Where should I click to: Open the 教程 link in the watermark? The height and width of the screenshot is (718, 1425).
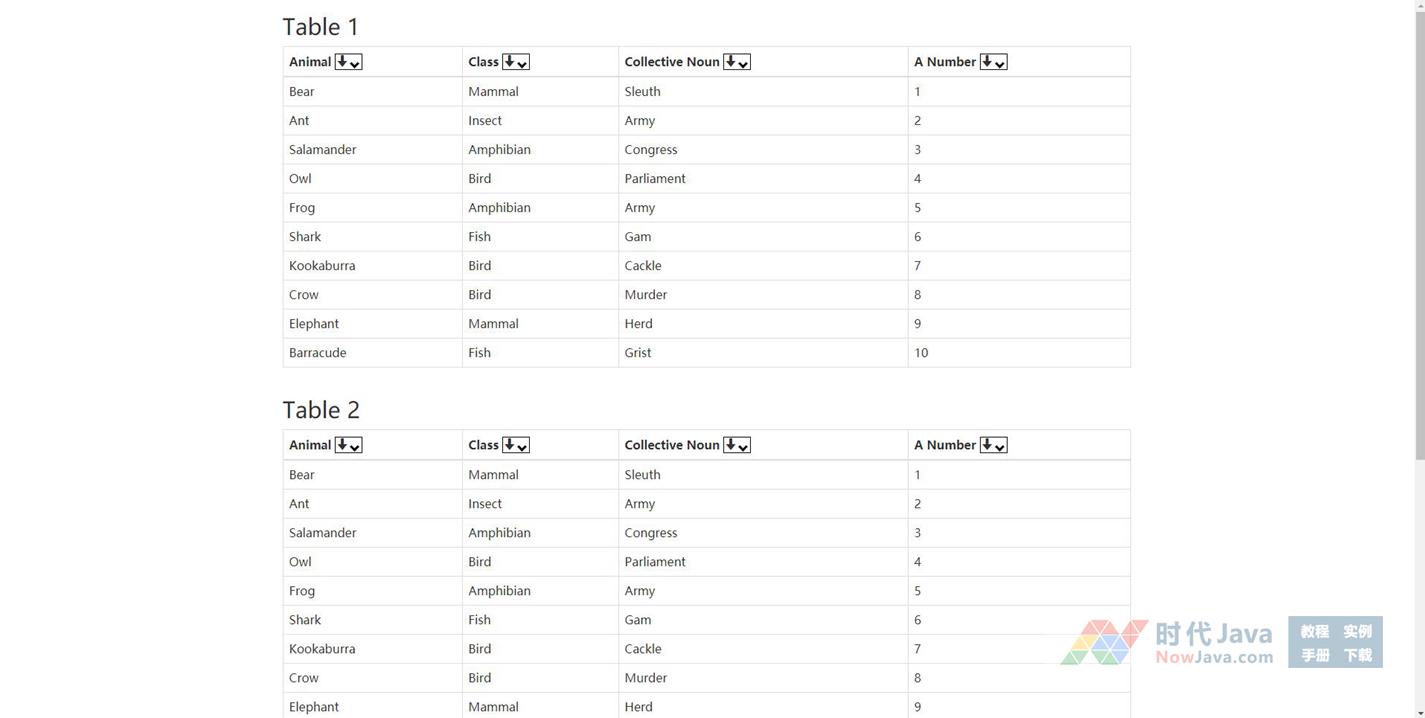tap(1314, 631)
